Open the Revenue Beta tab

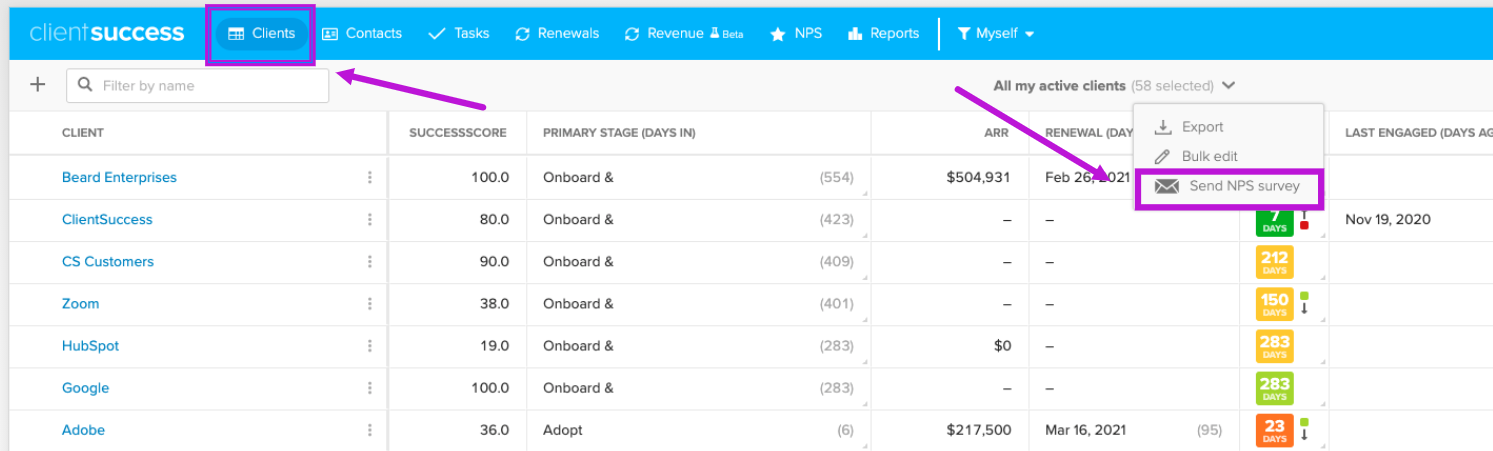coord(684,33)
